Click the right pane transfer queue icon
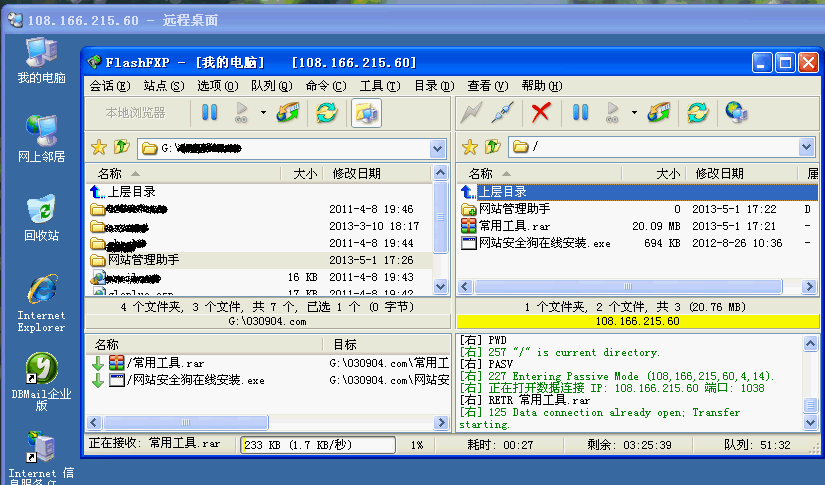 click(659, 113)
